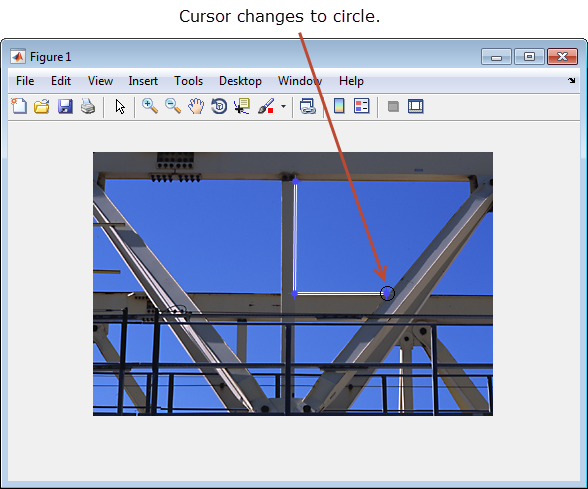Maximize the Figure 1 window
The height and width of the screenshot is (489, 588).
(x=529, y=57)
